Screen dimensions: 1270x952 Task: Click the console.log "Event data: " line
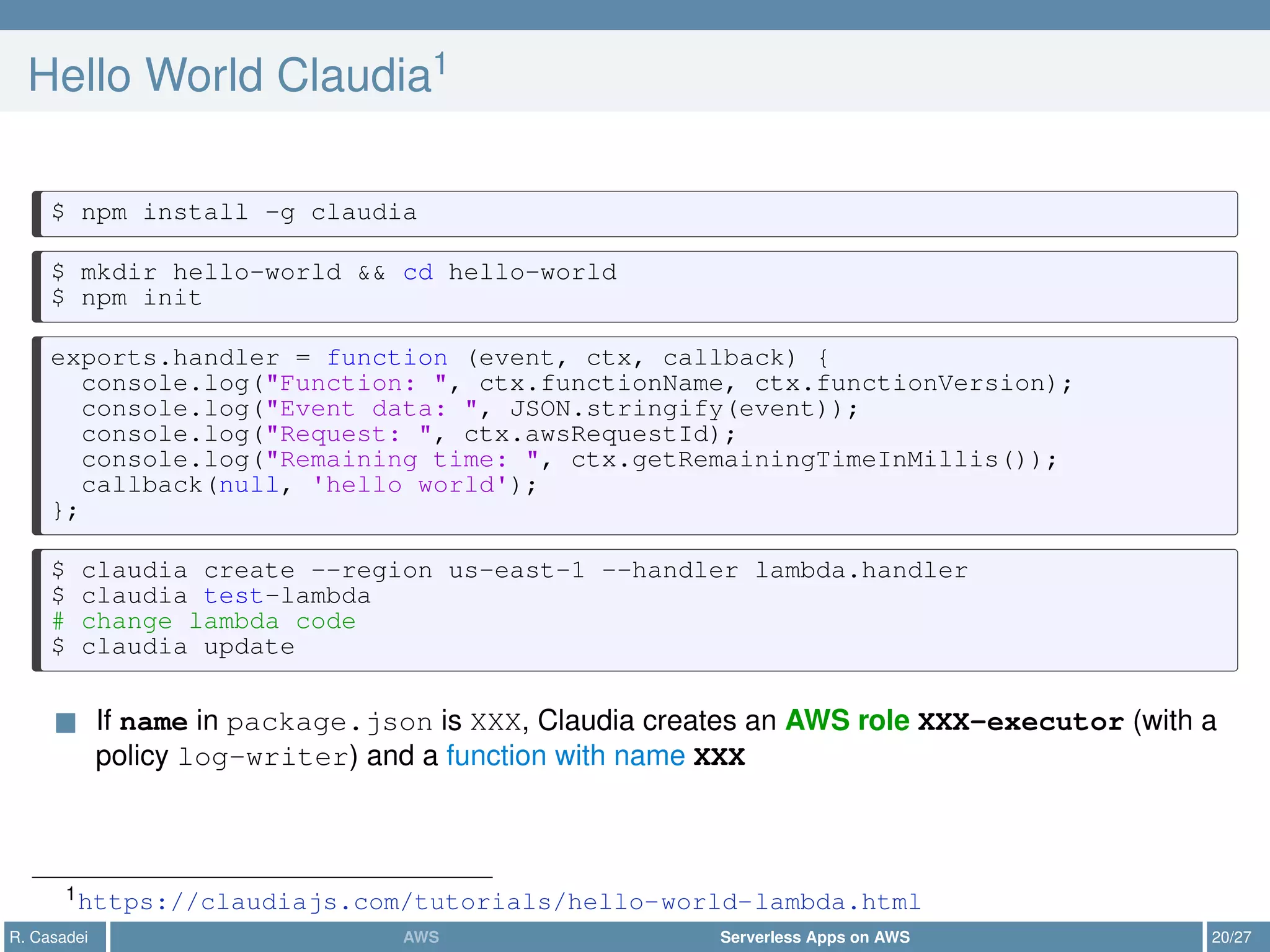click(x=469, y=408)
